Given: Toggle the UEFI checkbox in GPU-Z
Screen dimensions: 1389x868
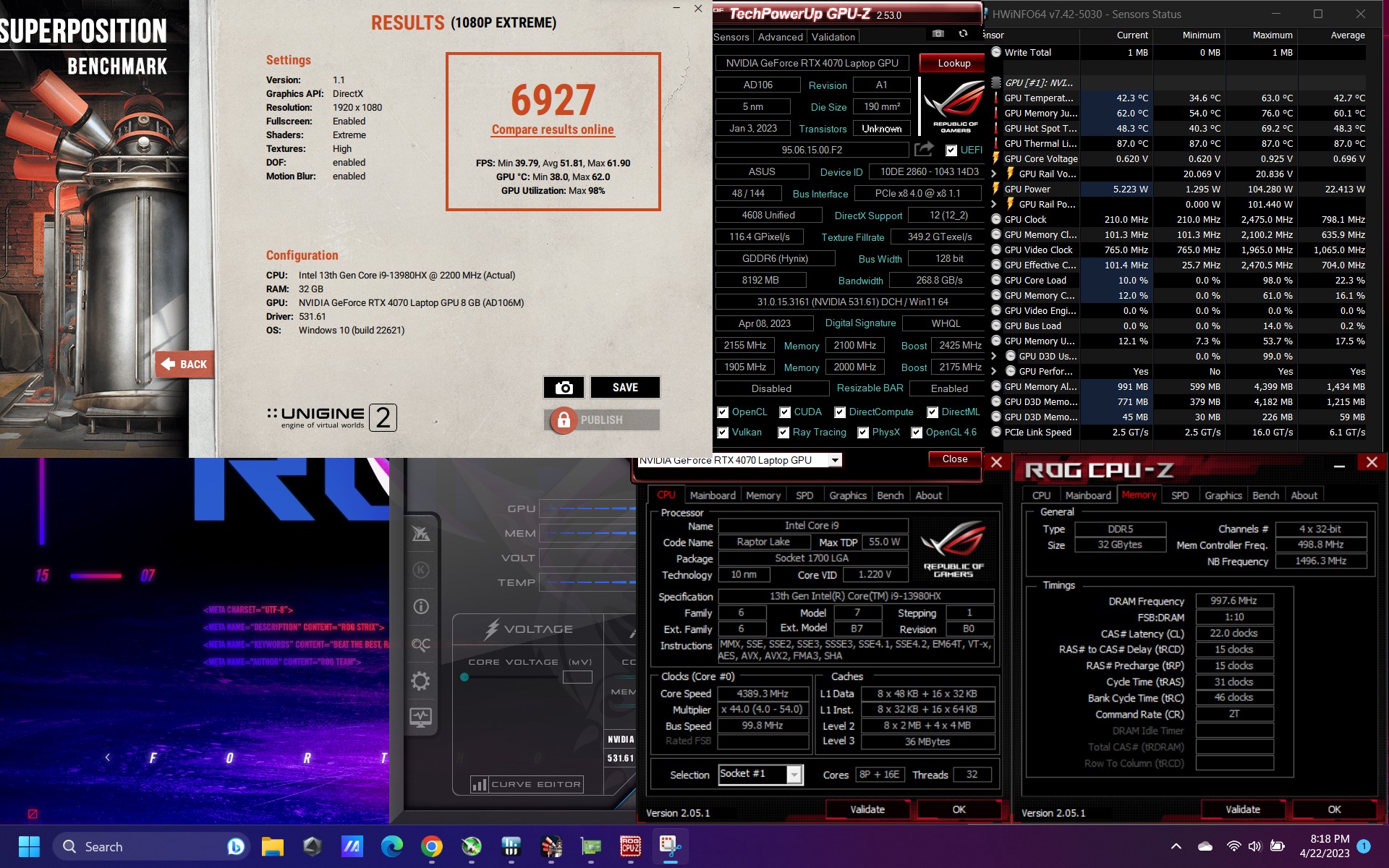Looking at the screenshot, I should point(951,150).
